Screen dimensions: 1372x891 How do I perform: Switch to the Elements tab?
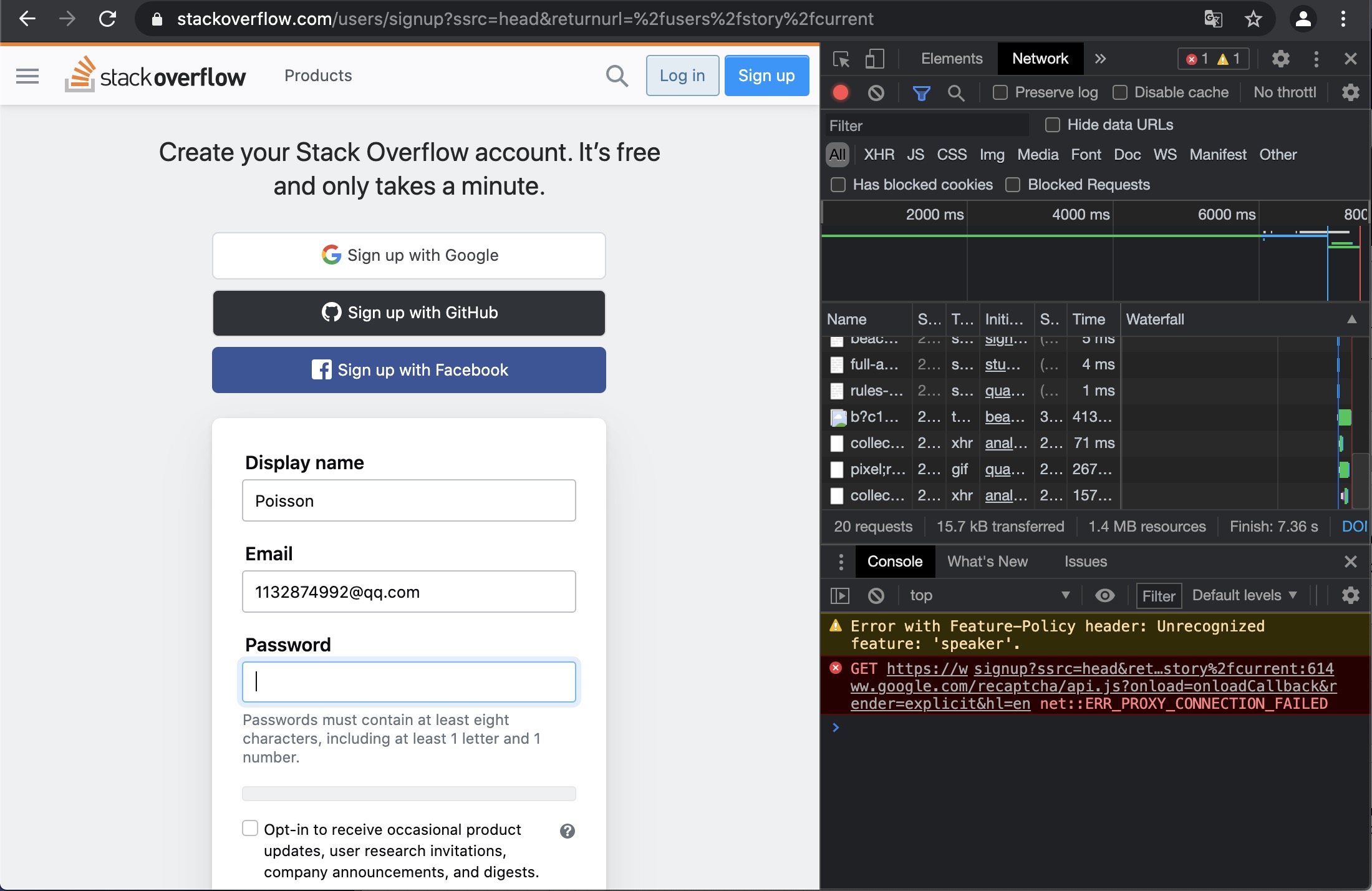coord(951,59)
